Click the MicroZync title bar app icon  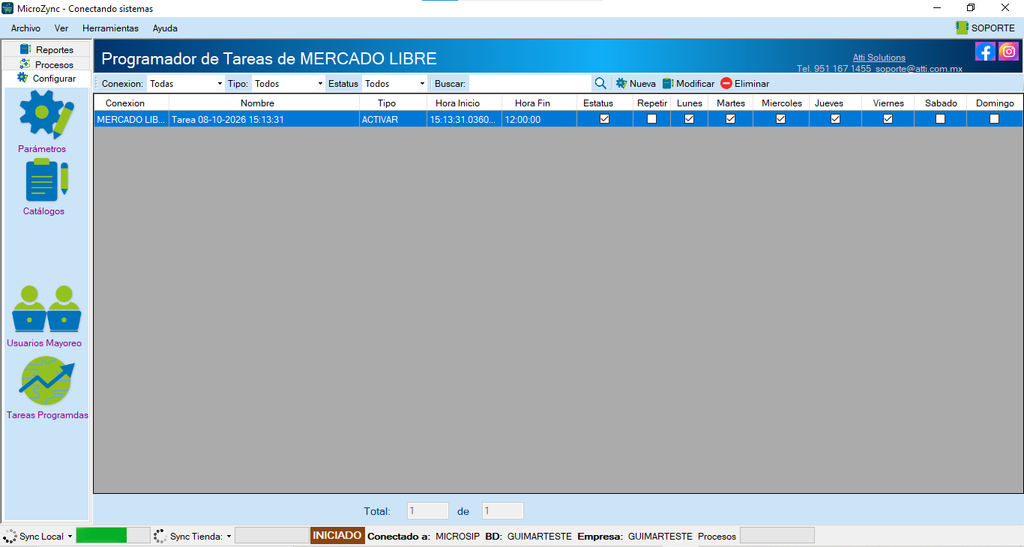pos(8,8)
